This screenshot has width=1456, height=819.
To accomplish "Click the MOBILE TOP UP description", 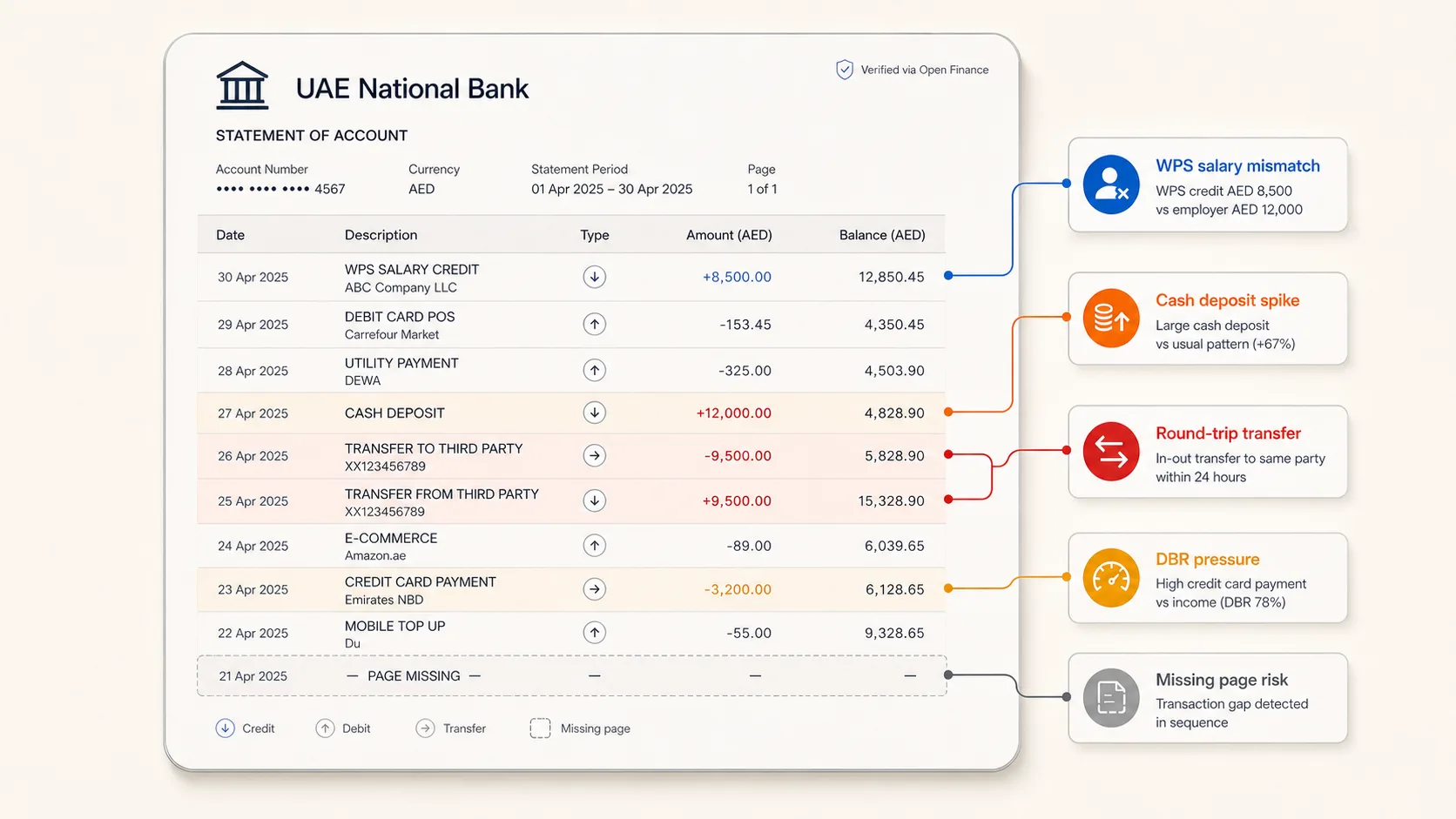I will click(394, 626).
